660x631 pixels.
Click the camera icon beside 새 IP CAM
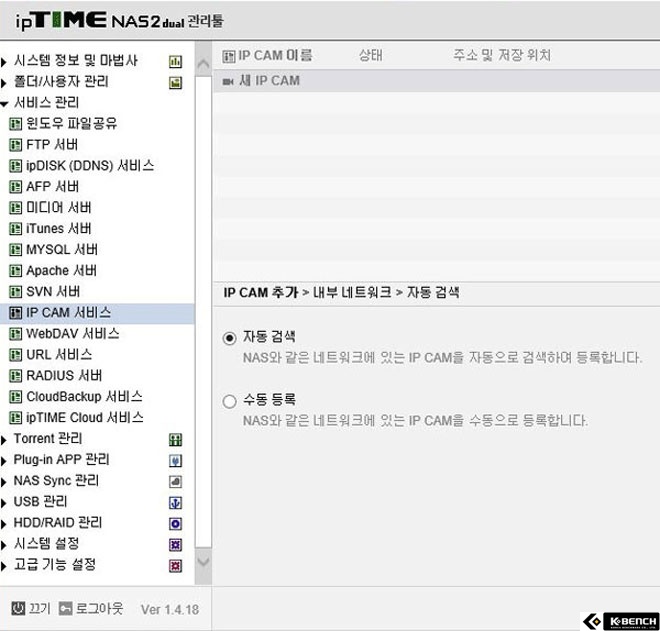[x=228, y=81]
